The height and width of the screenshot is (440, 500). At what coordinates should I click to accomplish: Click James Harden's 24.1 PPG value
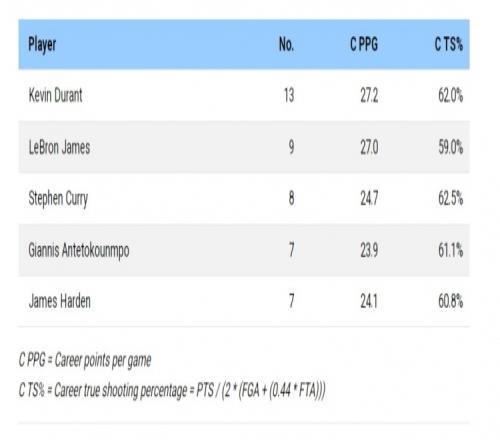tap(369, 301)
